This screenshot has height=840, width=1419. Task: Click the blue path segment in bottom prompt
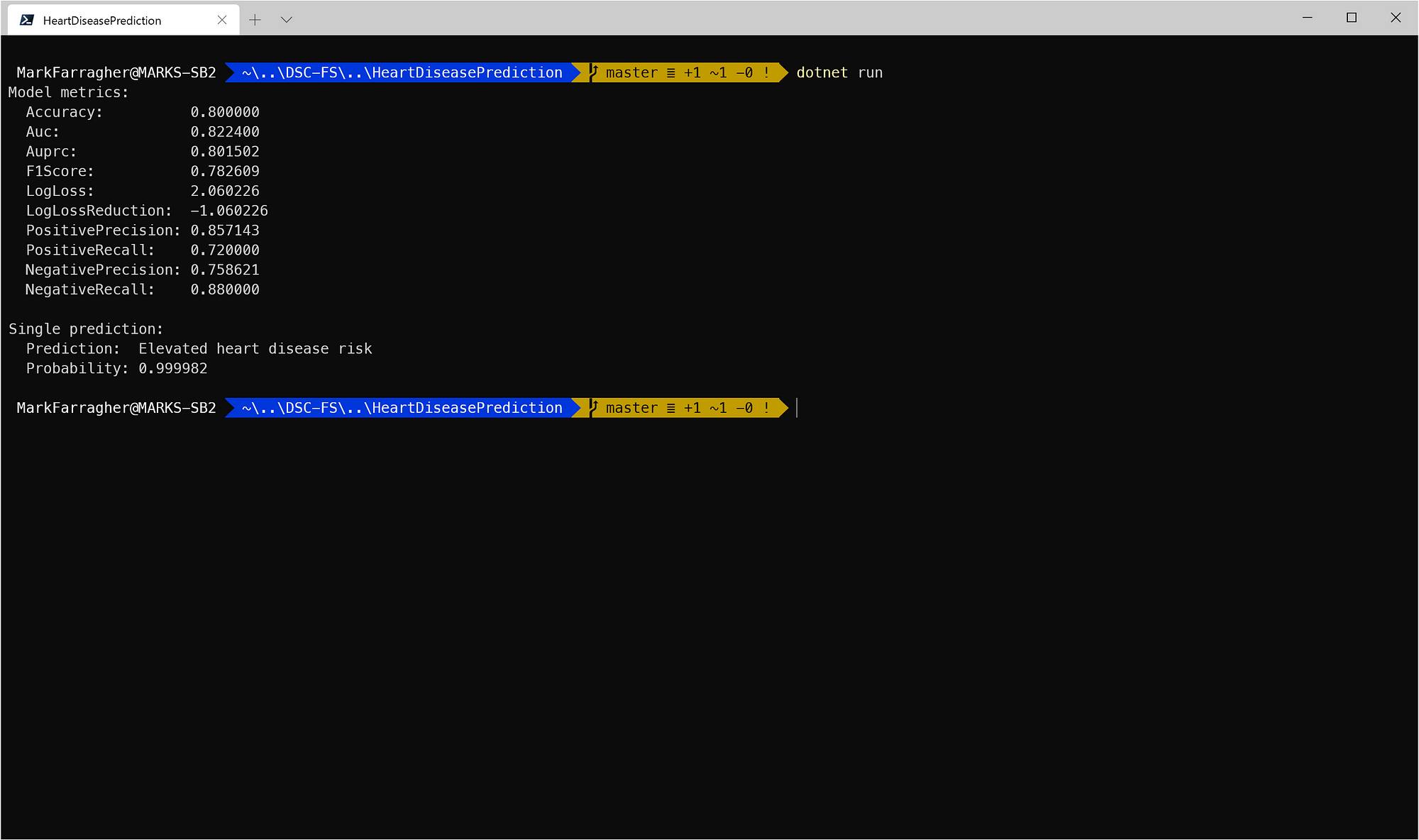[402, 408]
